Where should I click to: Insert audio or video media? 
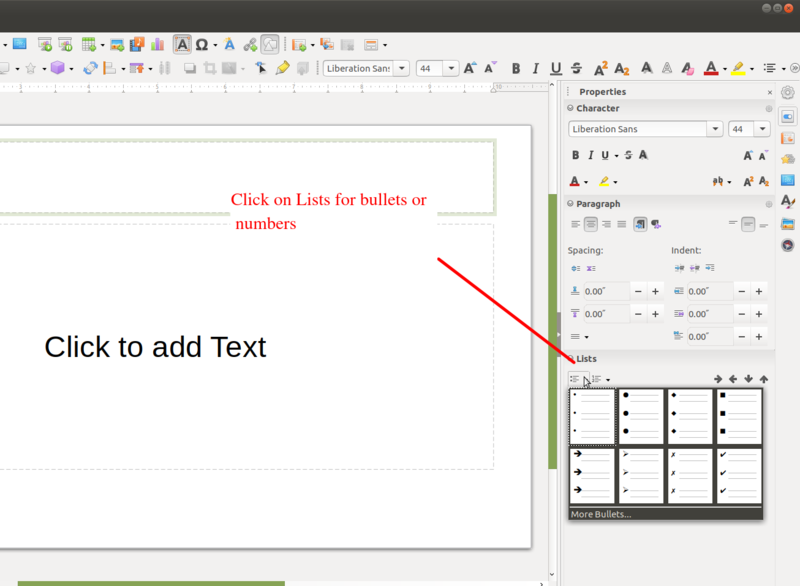(137, 44)
